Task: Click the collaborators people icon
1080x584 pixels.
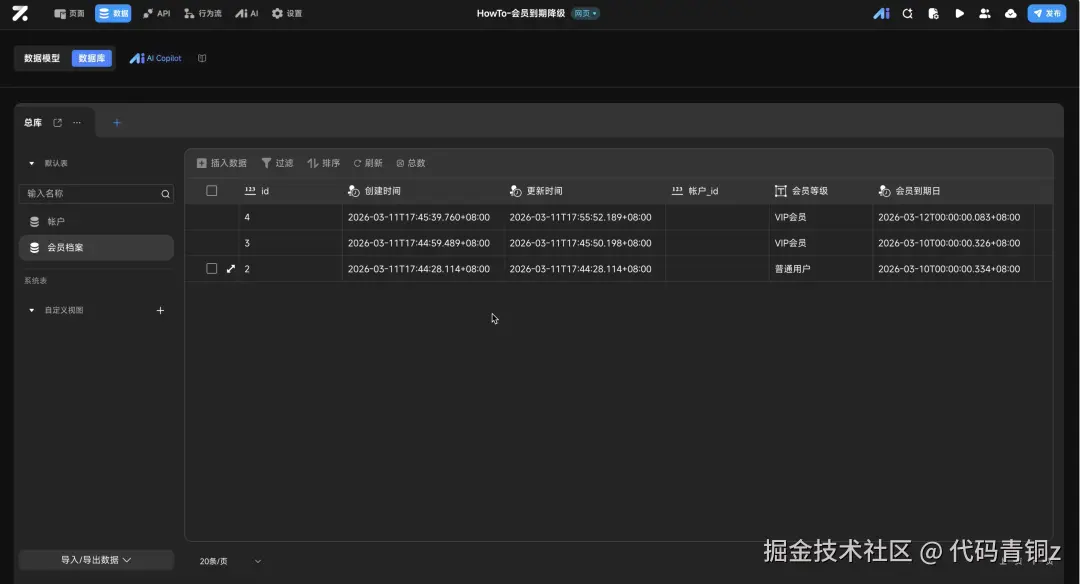Action: click(x=985, y=13)
